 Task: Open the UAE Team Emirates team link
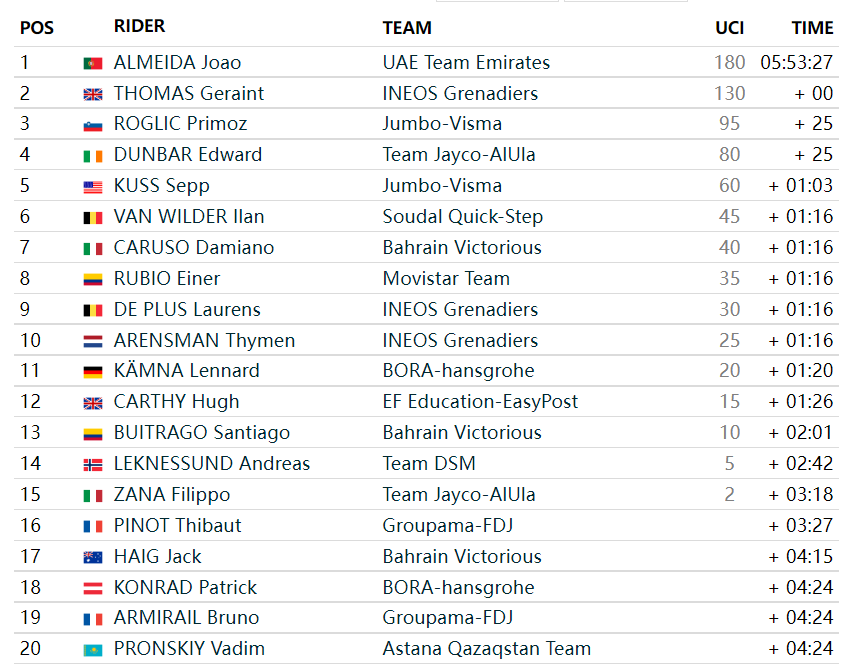tap(466, 62)
